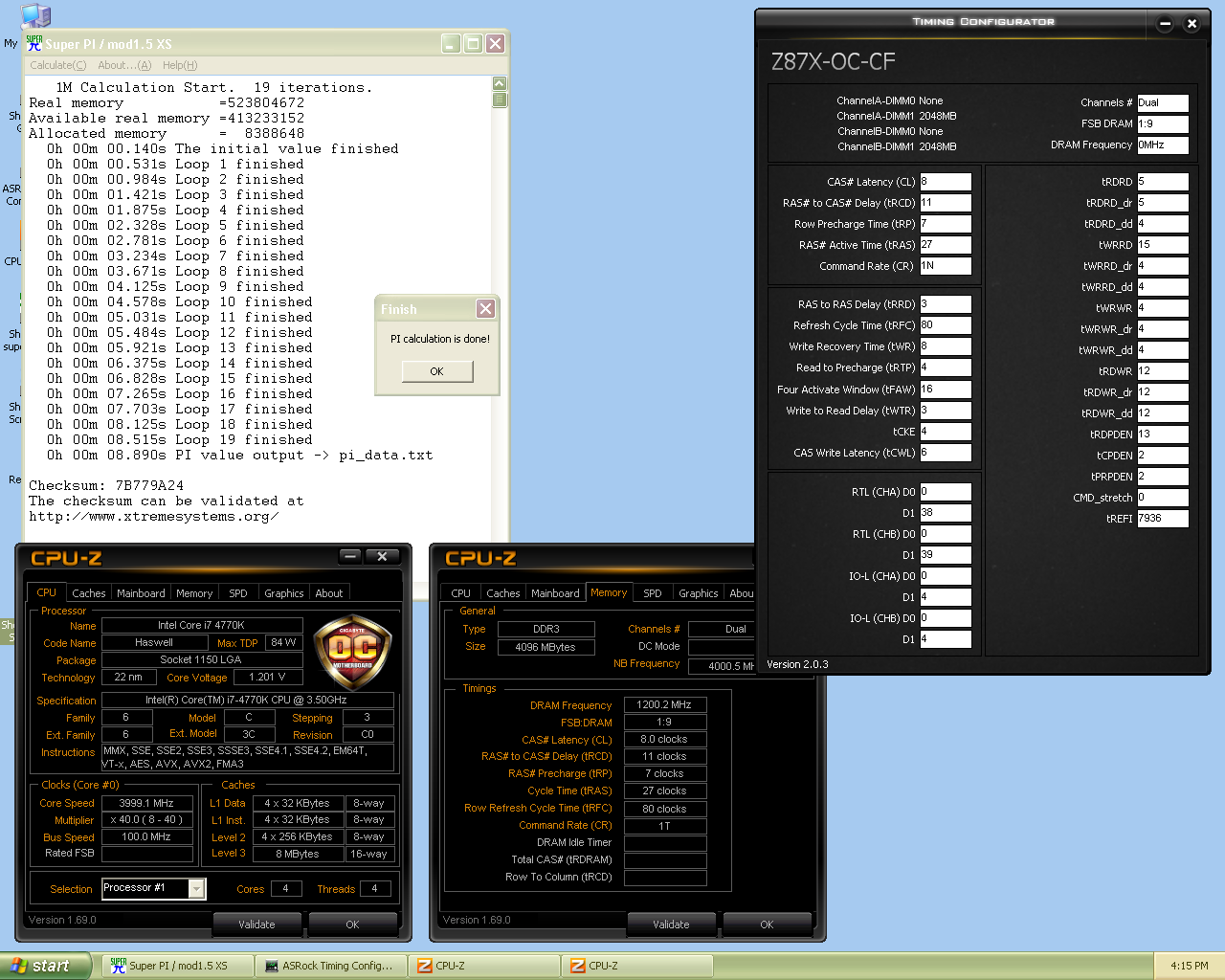Click RTL (CHB) D1 field showing 39
This screenshot has width=1225, height=980.
(x=946, y=555)
